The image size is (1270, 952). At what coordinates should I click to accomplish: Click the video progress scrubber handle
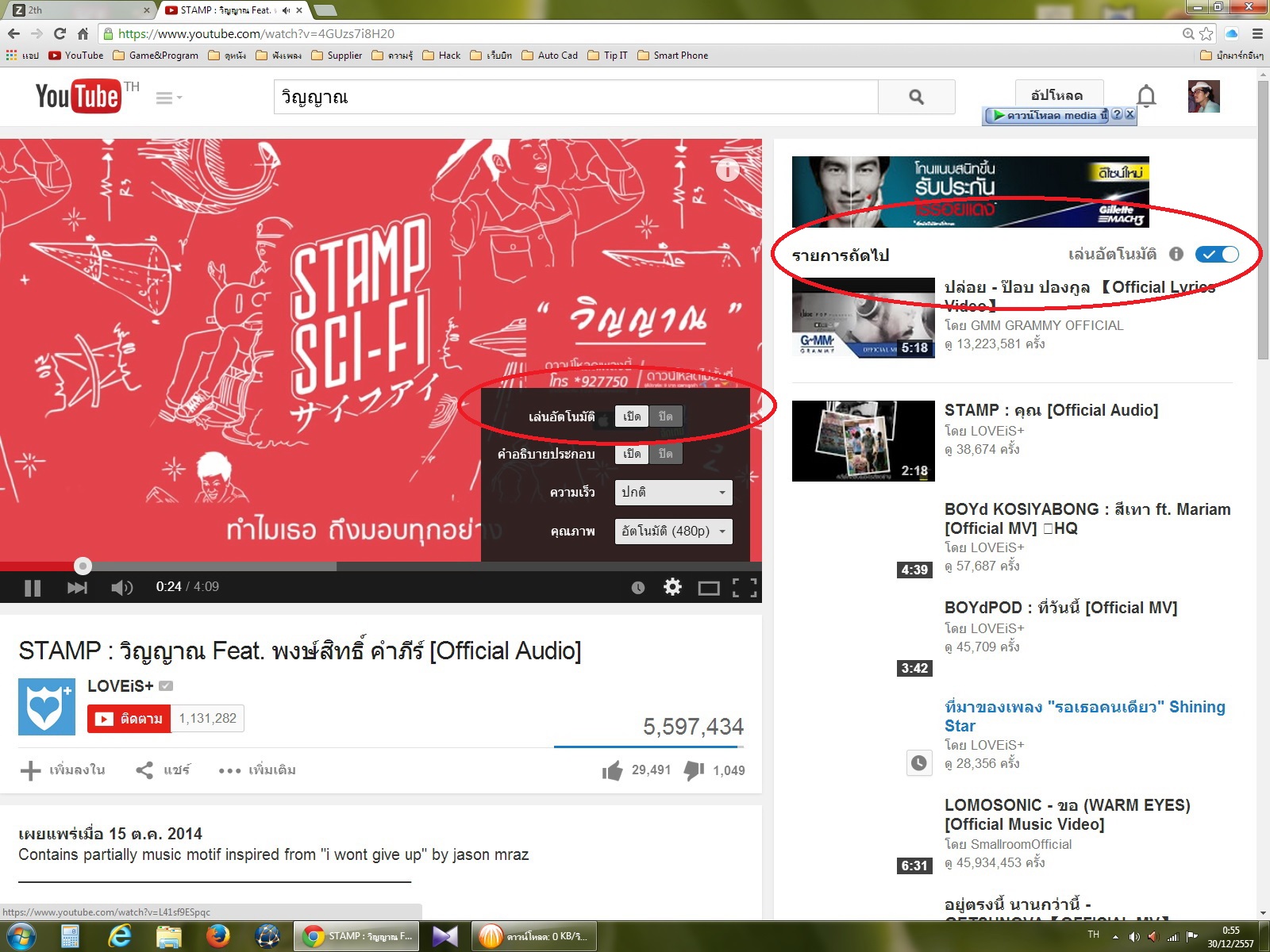tap(83, 566)
